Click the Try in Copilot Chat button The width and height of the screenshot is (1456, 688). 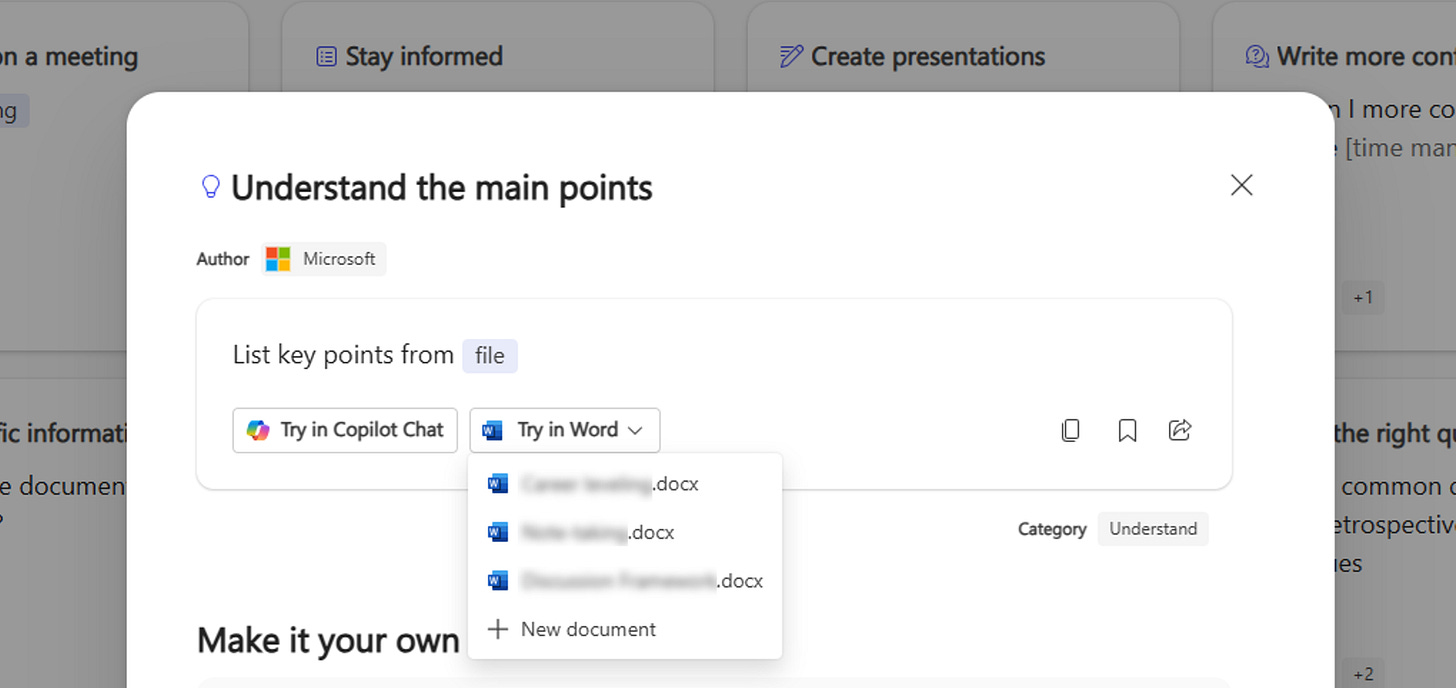[x=344, y=430]
